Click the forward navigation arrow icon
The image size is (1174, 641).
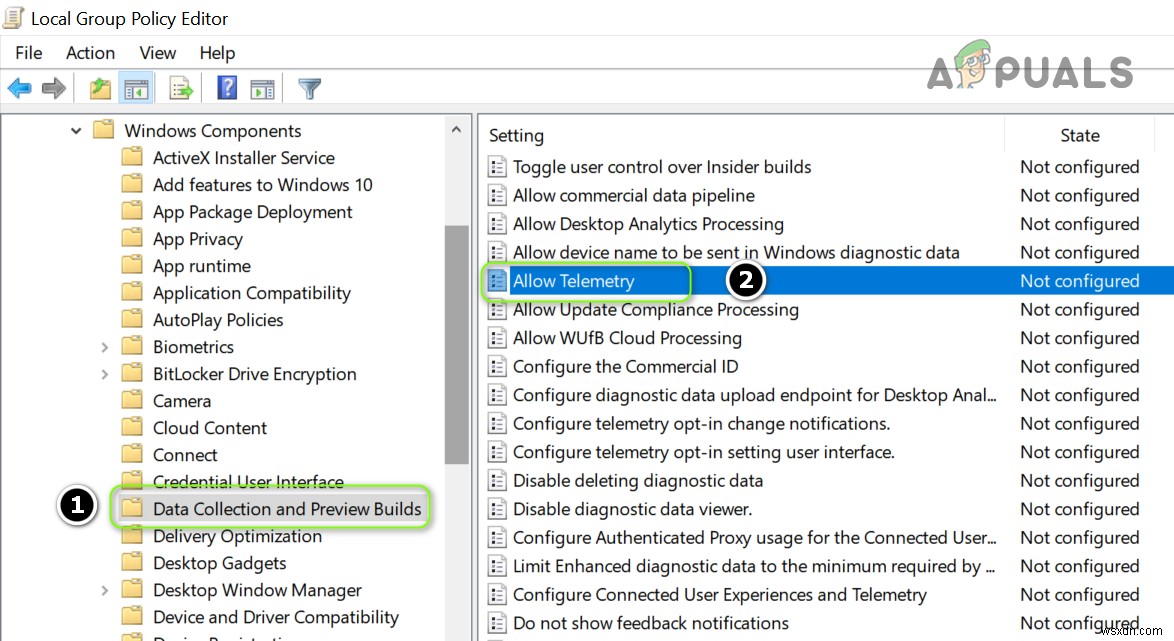click(x=52, y=88)
